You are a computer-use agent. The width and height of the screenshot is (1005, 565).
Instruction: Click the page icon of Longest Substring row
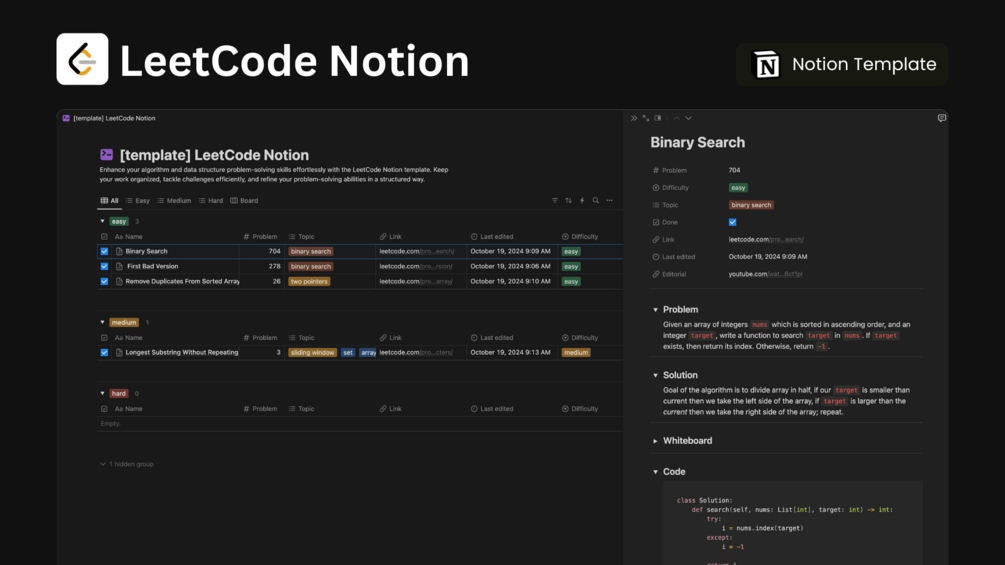coord(119,352)
